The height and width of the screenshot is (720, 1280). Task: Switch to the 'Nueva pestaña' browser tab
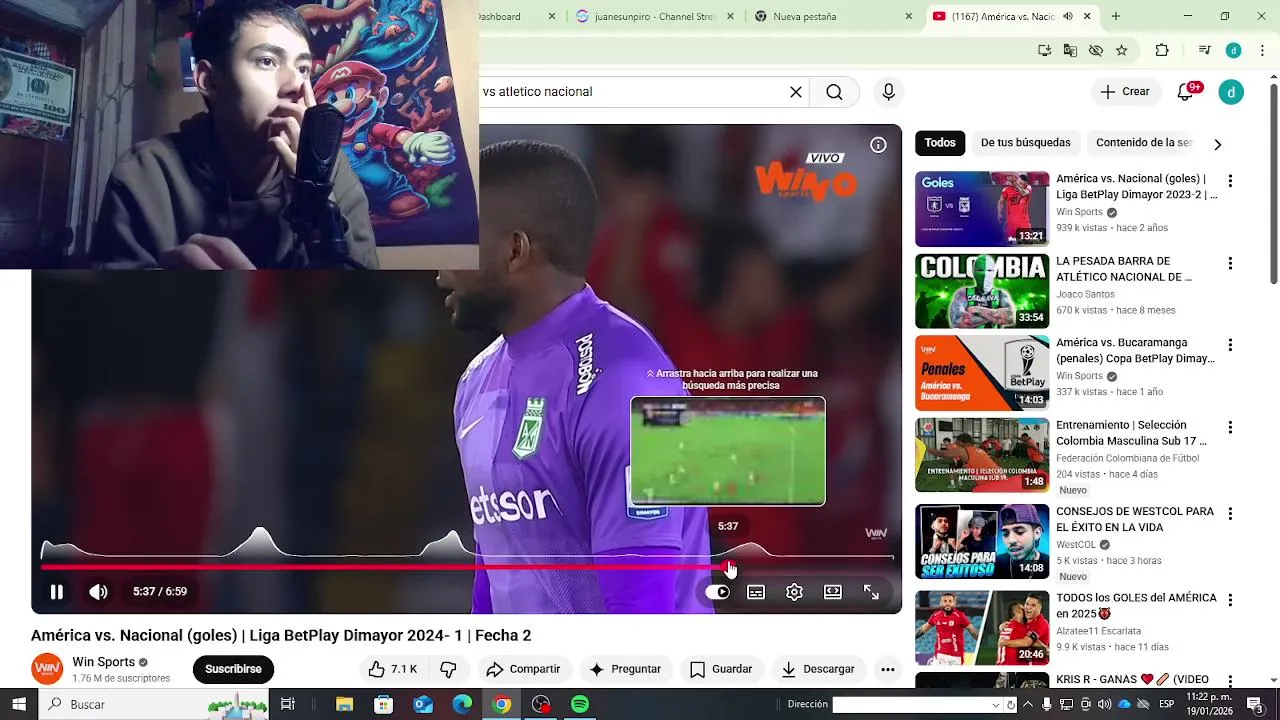tap(833, 16)
